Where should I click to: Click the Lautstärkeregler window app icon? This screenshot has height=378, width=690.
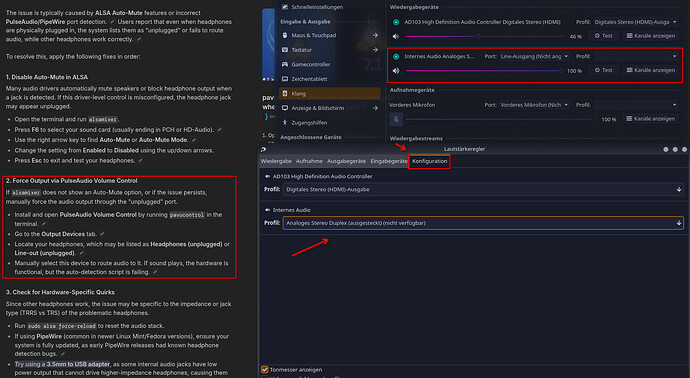(264, 149)
